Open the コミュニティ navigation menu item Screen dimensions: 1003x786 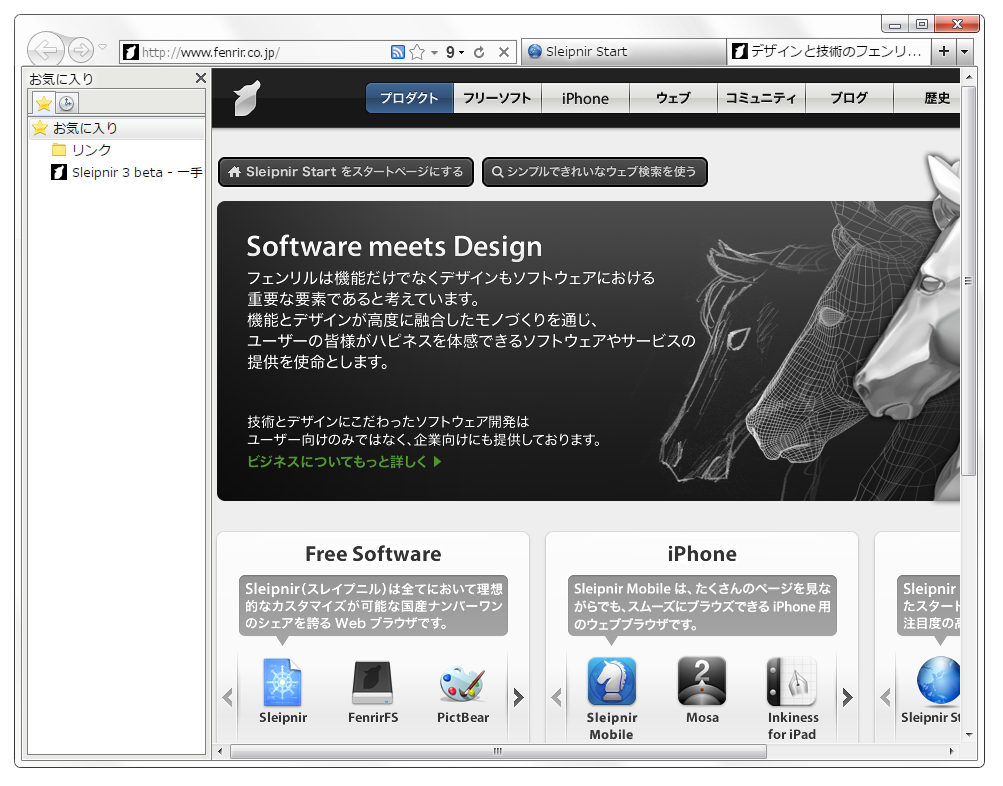pos(761,98)
